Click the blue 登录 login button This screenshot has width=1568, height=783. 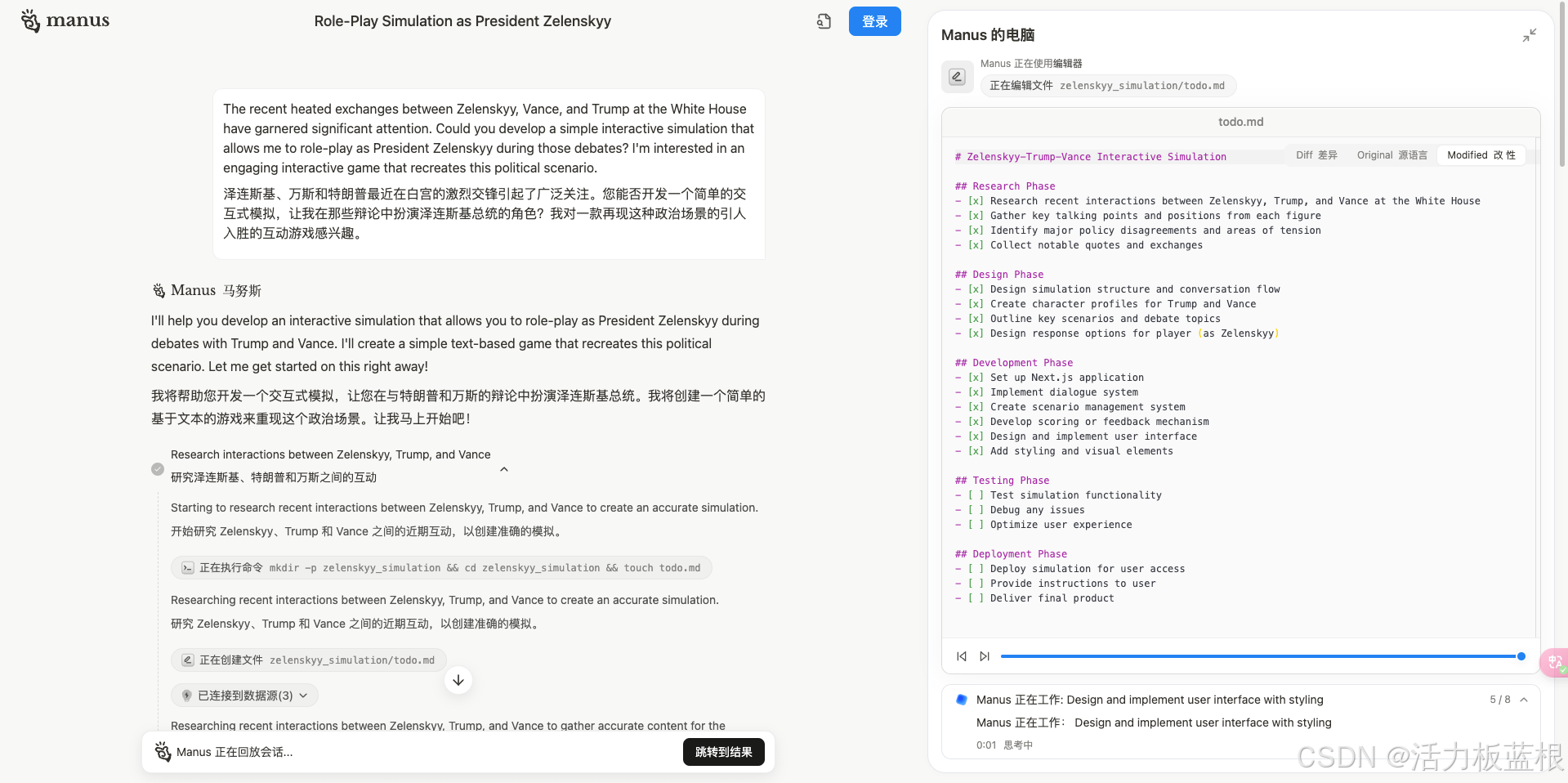click(874, 21)
